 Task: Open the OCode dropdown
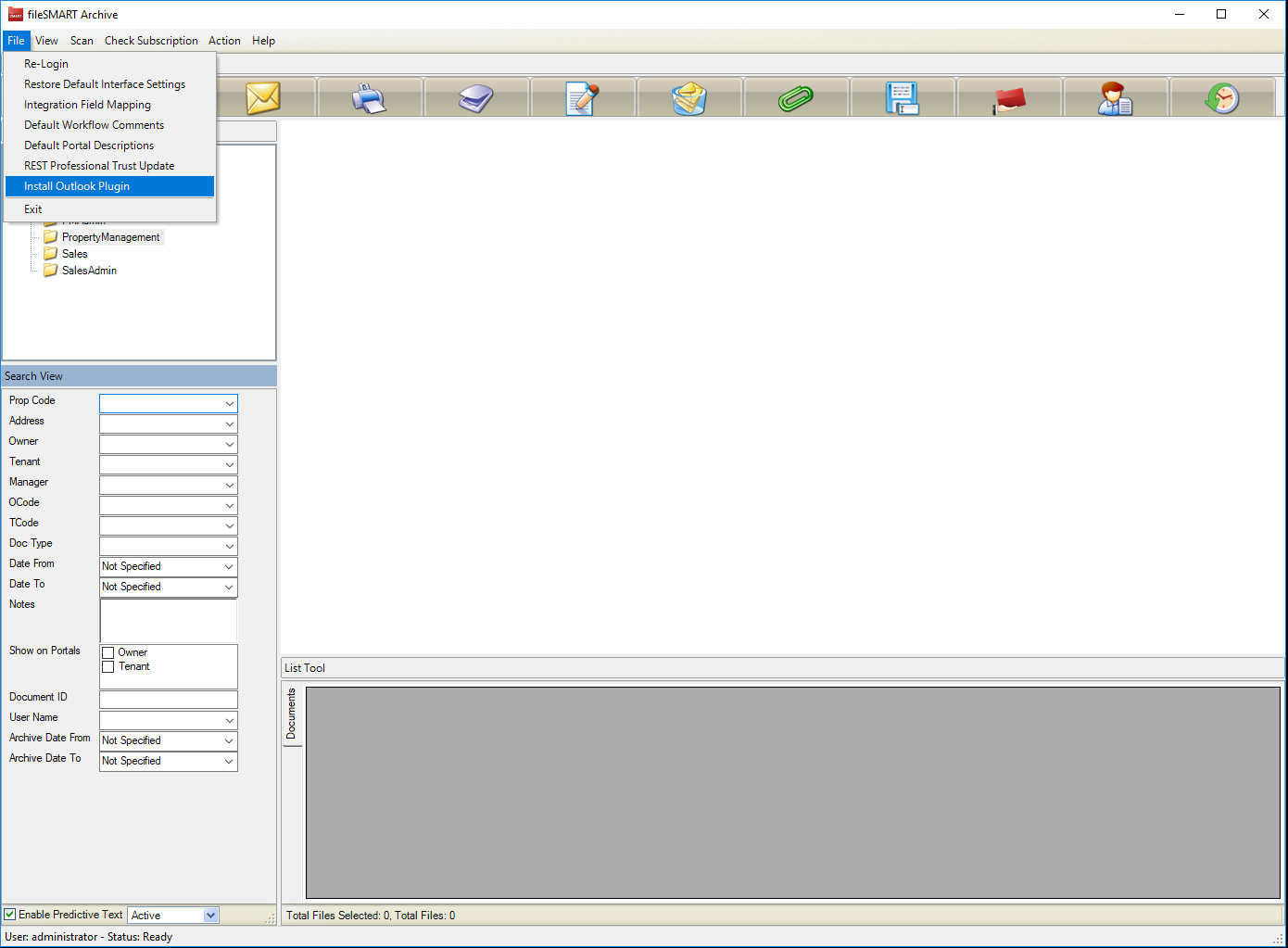click(x=229, y=505)
